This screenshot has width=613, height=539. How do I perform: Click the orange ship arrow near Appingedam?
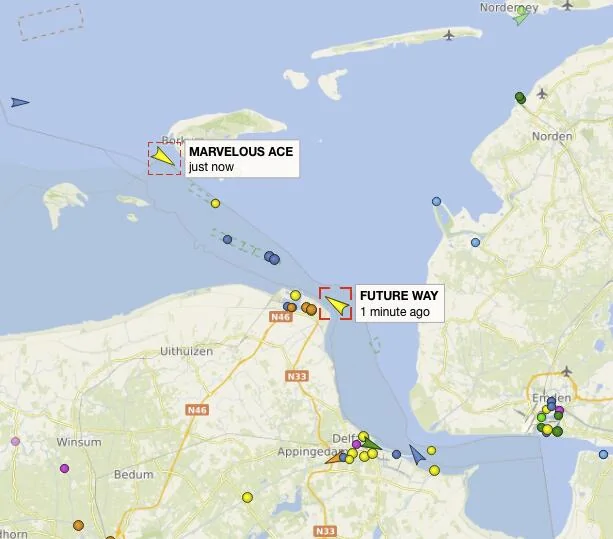point(333,458)
